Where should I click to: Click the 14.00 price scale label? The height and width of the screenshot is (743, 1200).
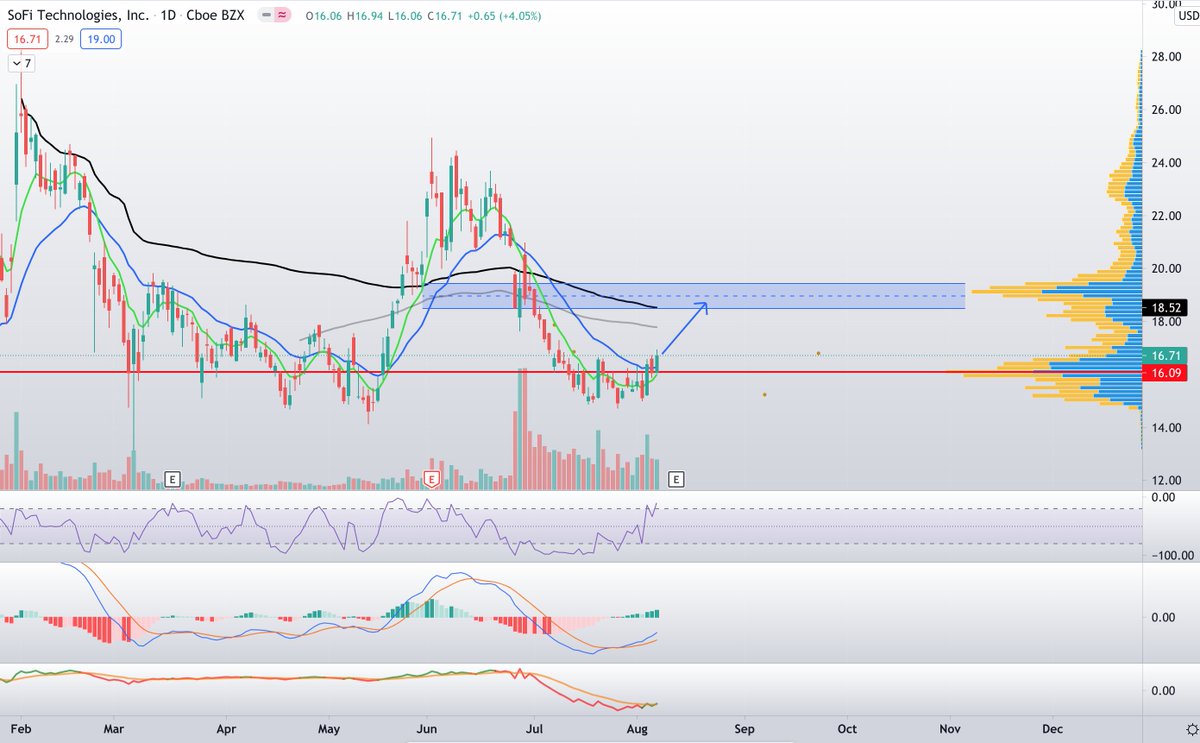(1166, 428)
